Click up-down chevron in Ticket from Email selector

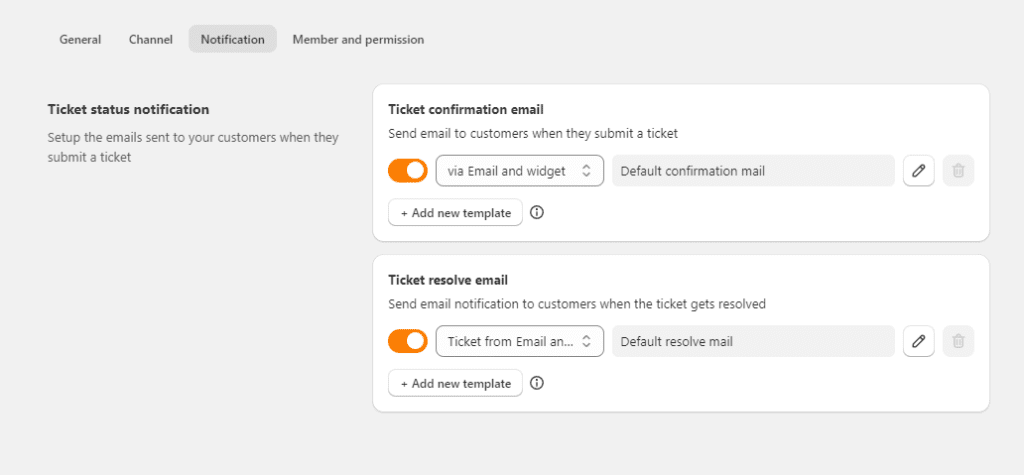click(586, 341)
